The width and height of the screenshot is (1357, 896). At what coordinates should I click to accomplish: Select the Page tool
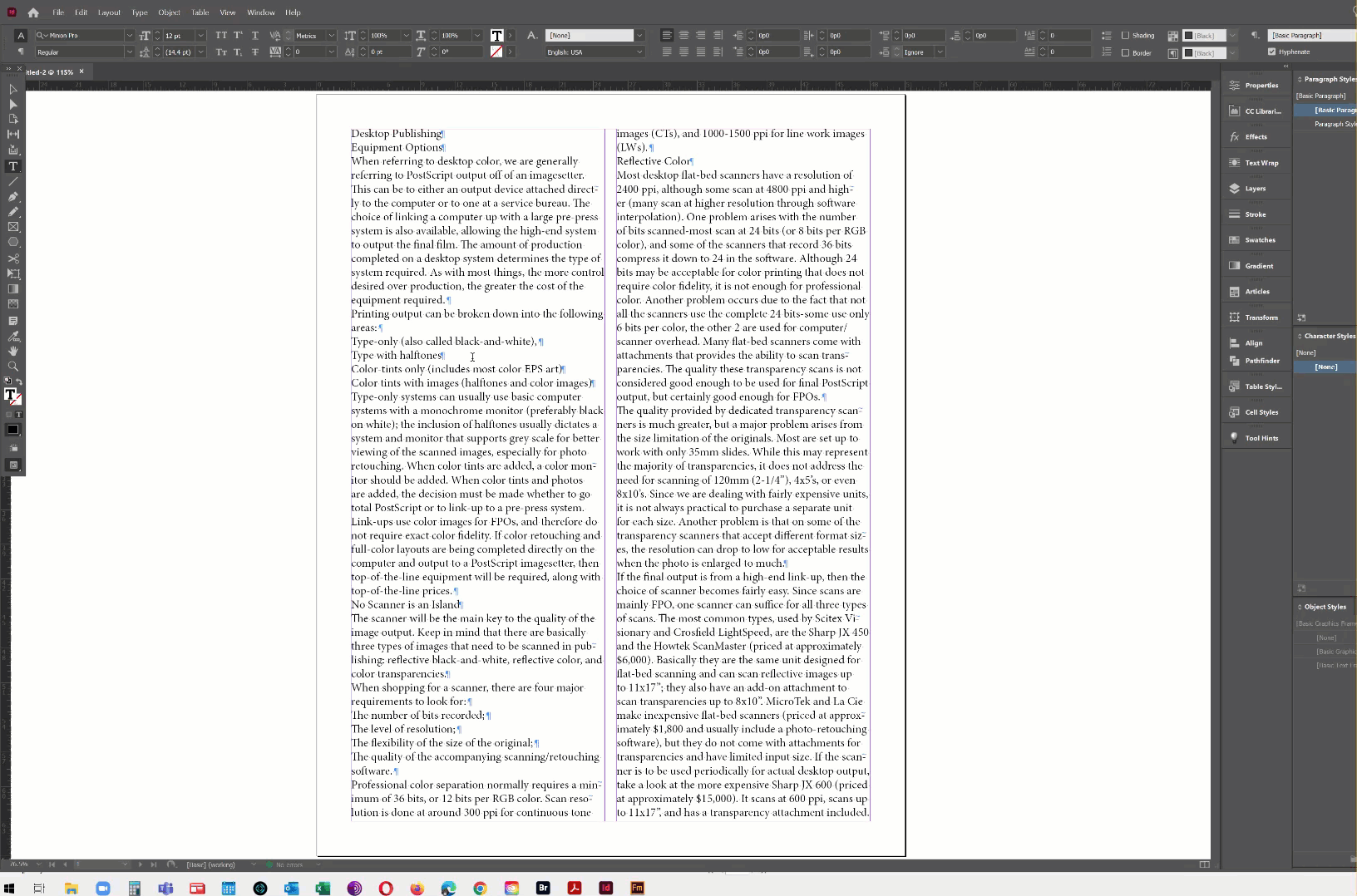12,119
